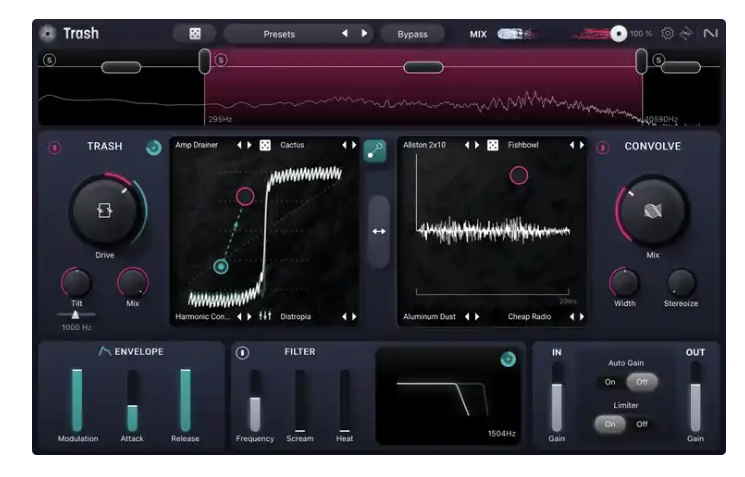Screen dimensions: 745x477
Task: Click the Fishbowl label
Action: [x=523, y=145]
